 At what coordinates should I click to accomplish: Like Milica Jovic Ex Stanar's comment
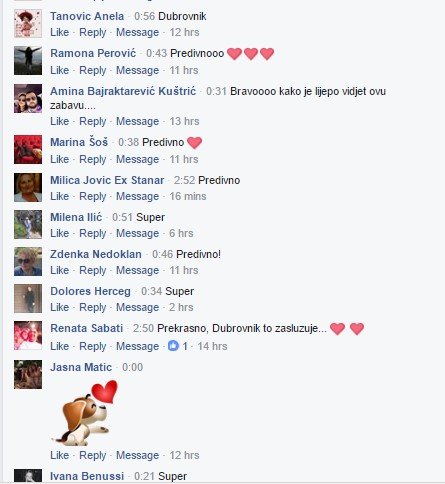60,196
